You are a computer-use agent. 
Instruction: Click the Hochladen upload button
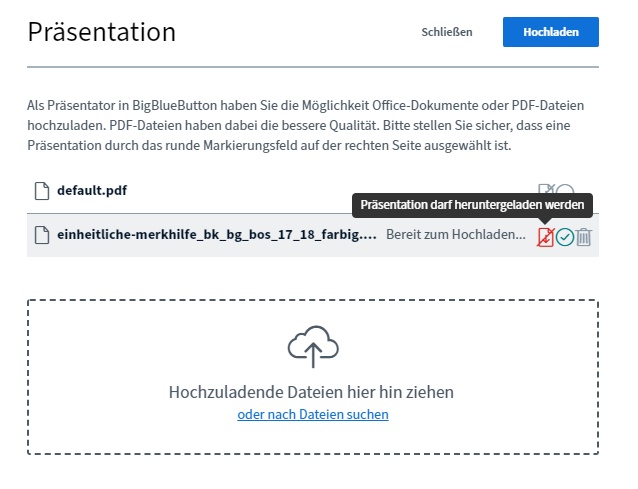coord(550,32)
